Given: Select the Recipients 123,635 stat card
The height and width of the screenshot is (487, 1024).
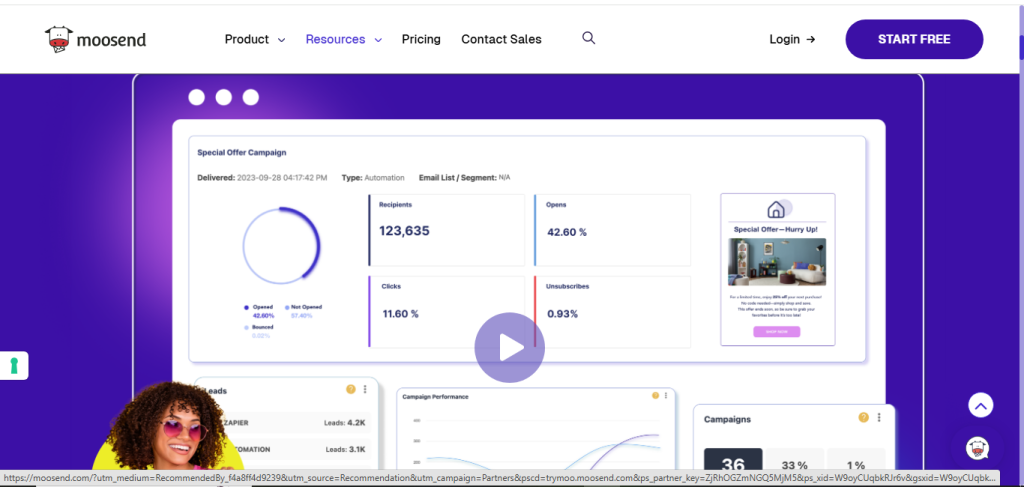Looking at the screenshot, I should 446,230.
